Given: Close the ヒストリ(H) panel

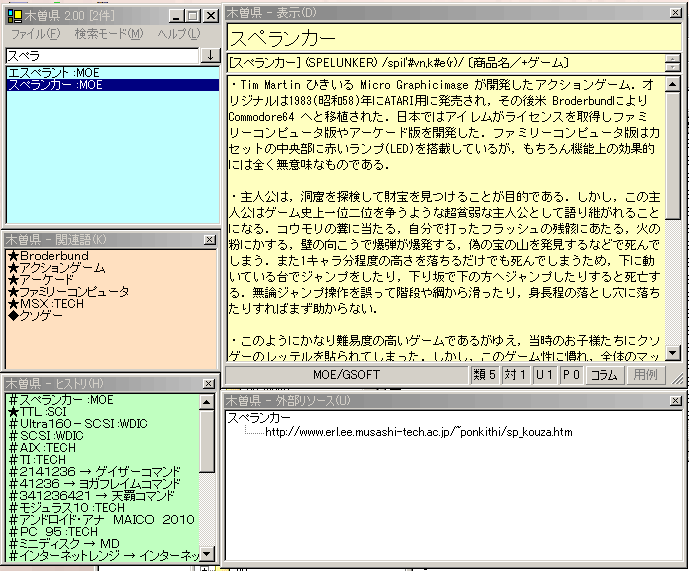Looking at the screenshot, I should pos(209,384).
